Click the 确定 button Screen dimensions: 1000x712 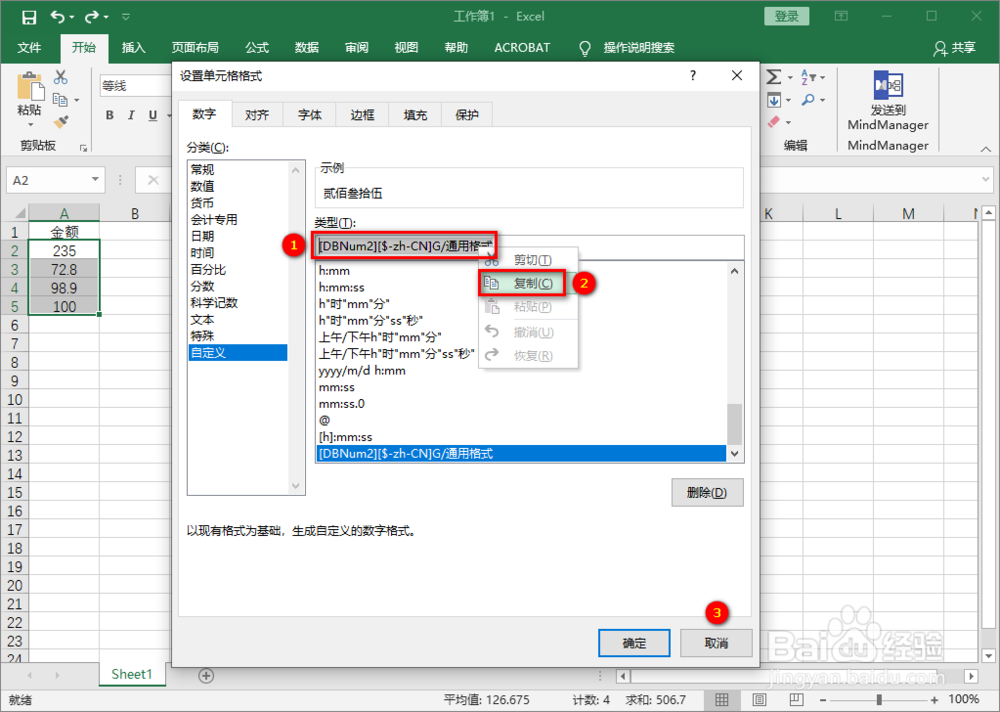point(634,643)
